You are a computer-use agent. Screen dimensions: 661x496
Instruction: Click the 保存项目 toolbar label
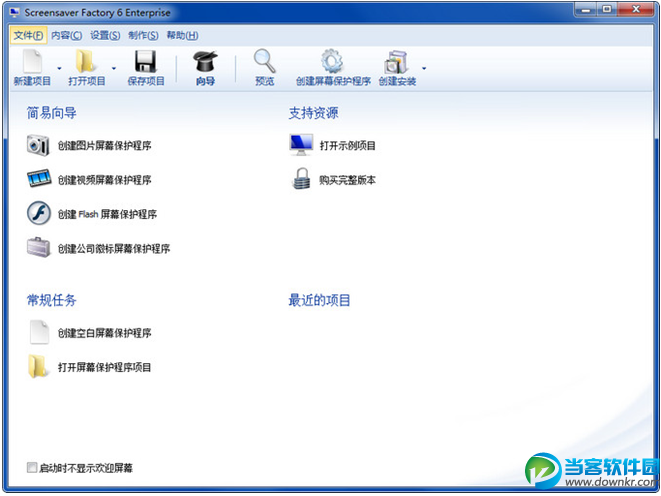point(146,81)
